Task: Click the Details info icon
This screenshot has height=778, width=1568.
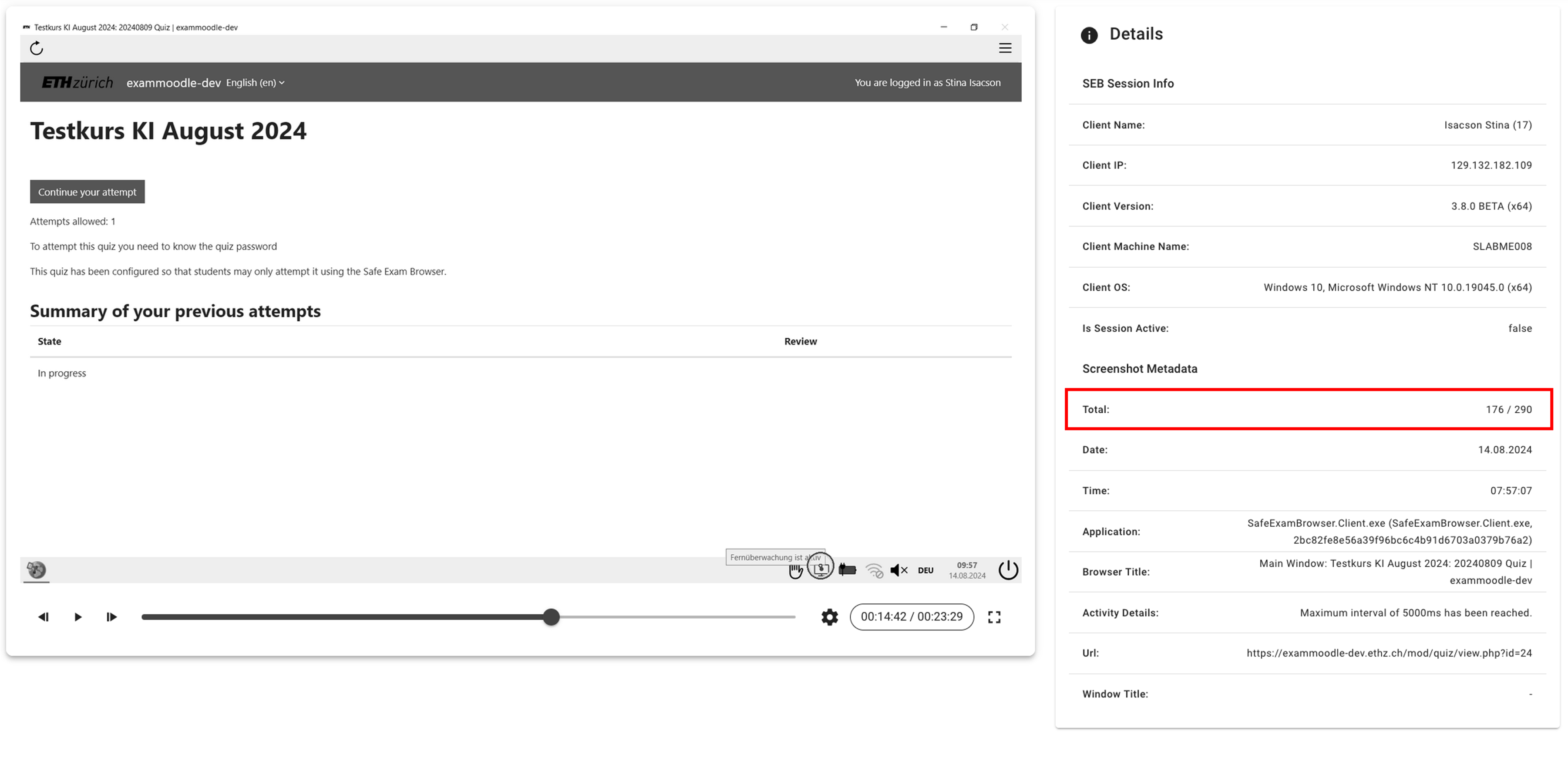Action: click(1089, 35)
